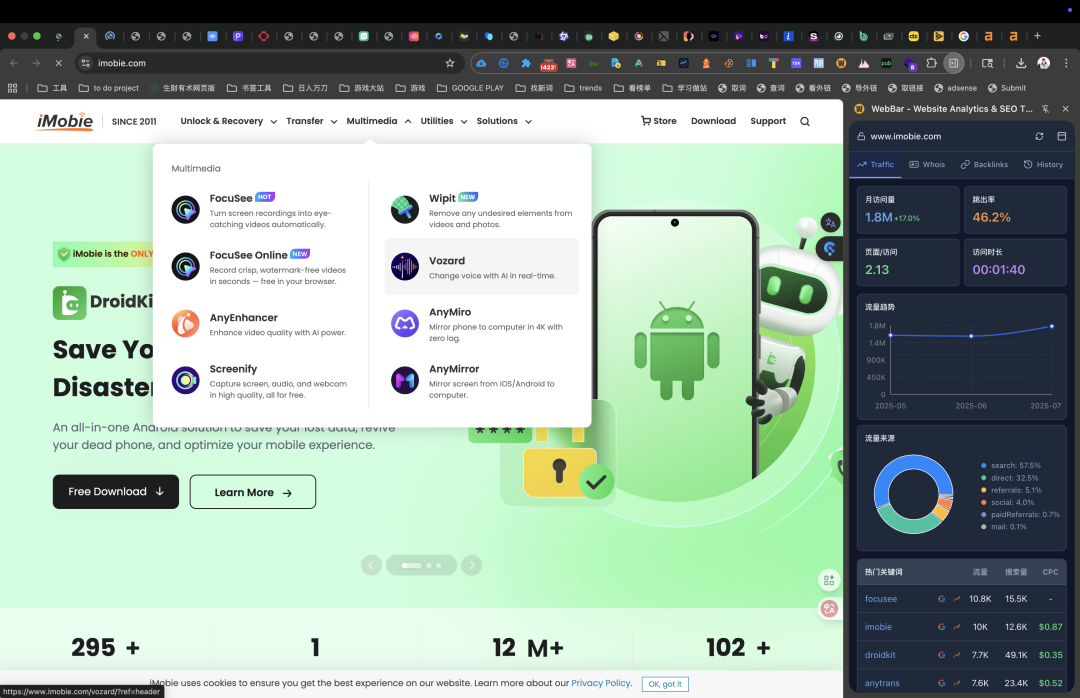Switch to the Whois tab
Viewport: 1080px width, 698px height.
927,165
